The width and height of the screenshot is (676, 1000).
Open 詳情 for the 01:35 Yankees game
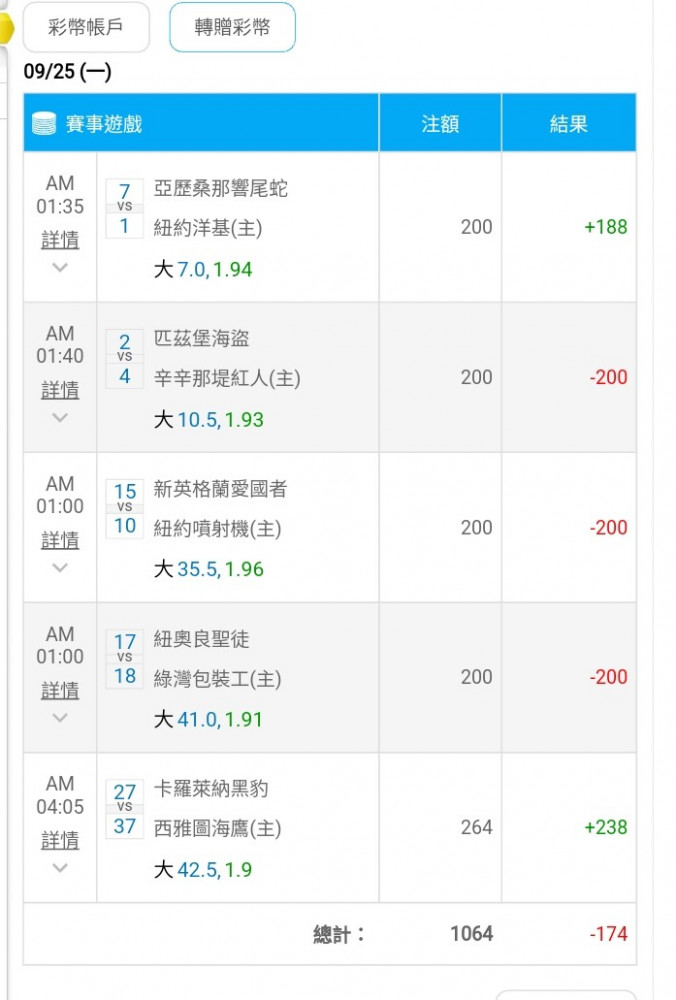pyautogui.click(x=60, y=240)
